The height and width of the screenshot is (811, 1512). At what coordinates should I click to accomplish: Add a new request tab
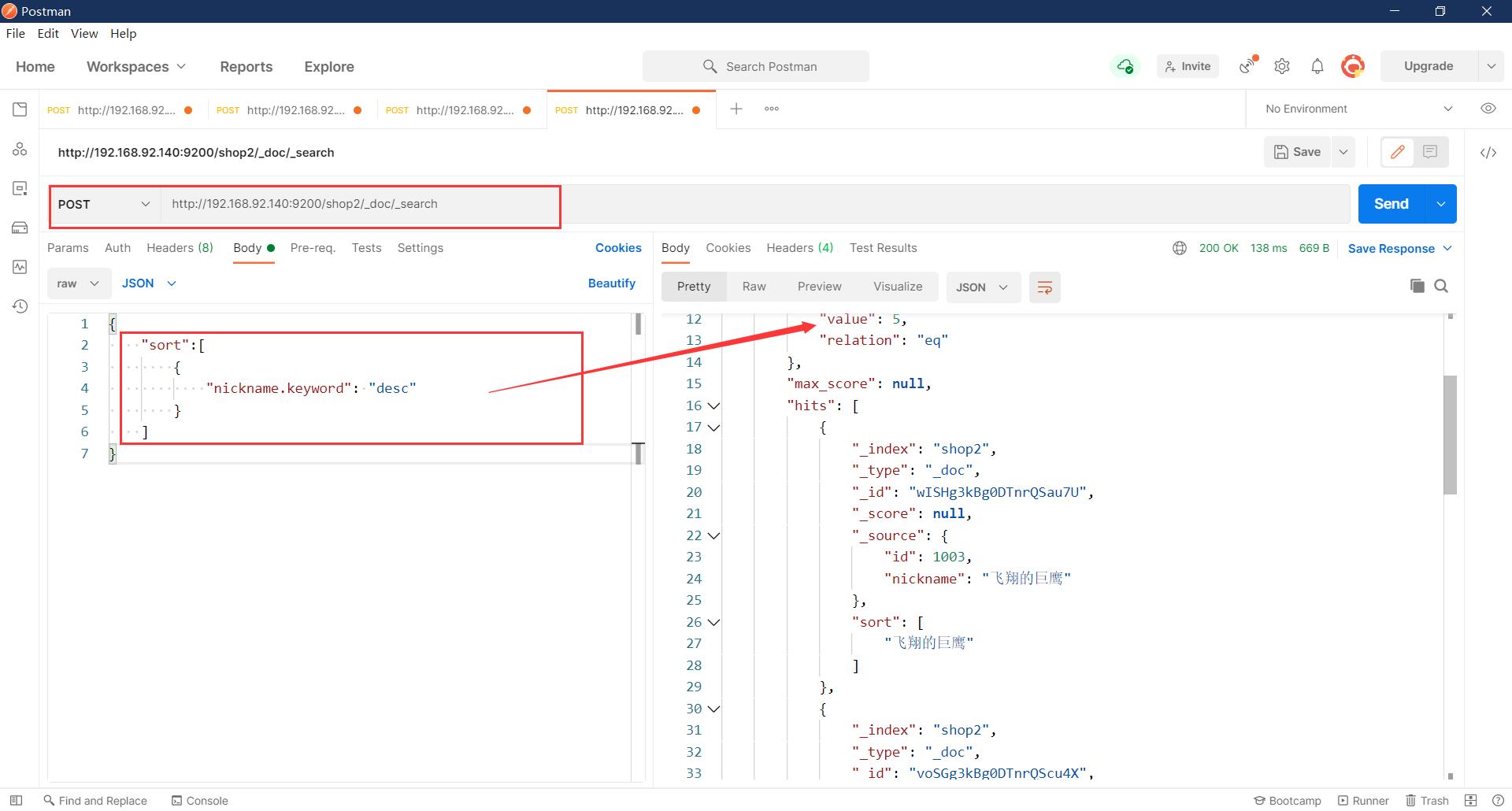click(736, 109)
